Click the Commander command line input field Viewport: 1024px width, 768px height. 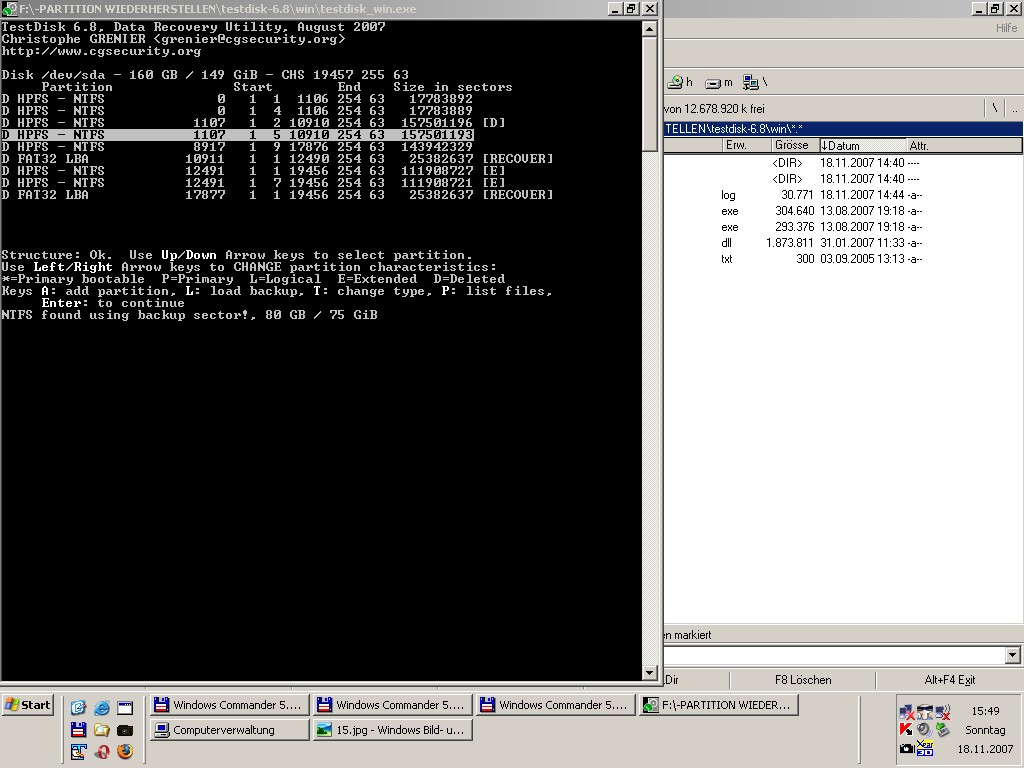(834, 655)
